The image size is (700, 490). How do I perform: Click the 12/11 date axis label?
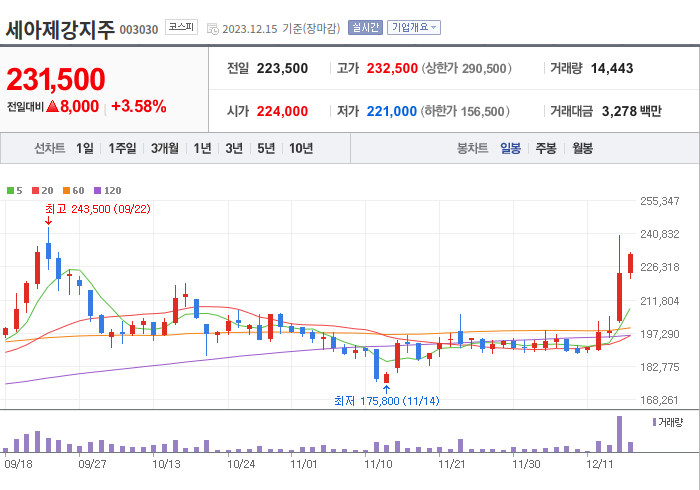tap(600, 464)
